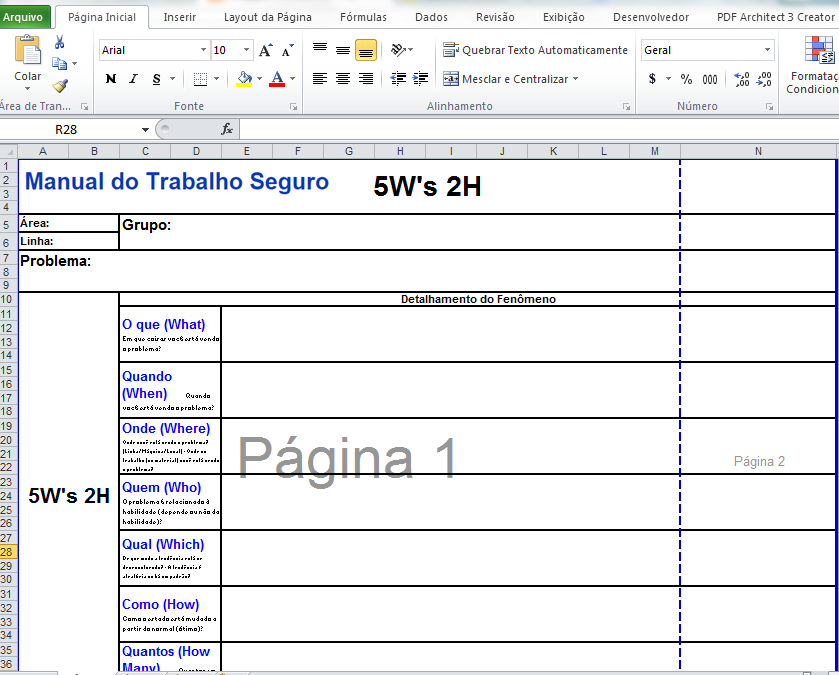Toggle bold with the N button

click(x=110, y=78)
